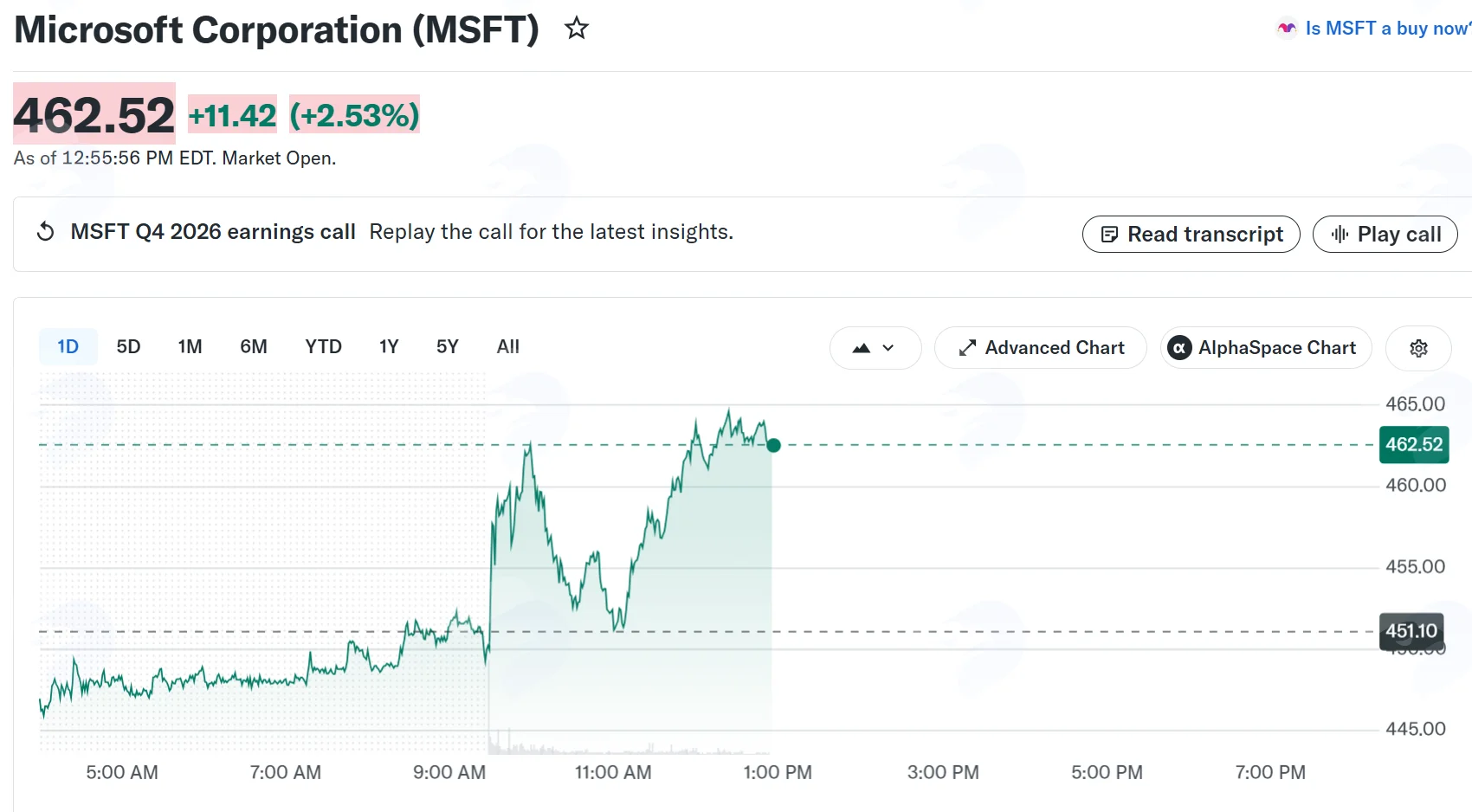Click the 451.10 previous close marker
Screen dimensions: 1472x812
[x=1411, y=631]
